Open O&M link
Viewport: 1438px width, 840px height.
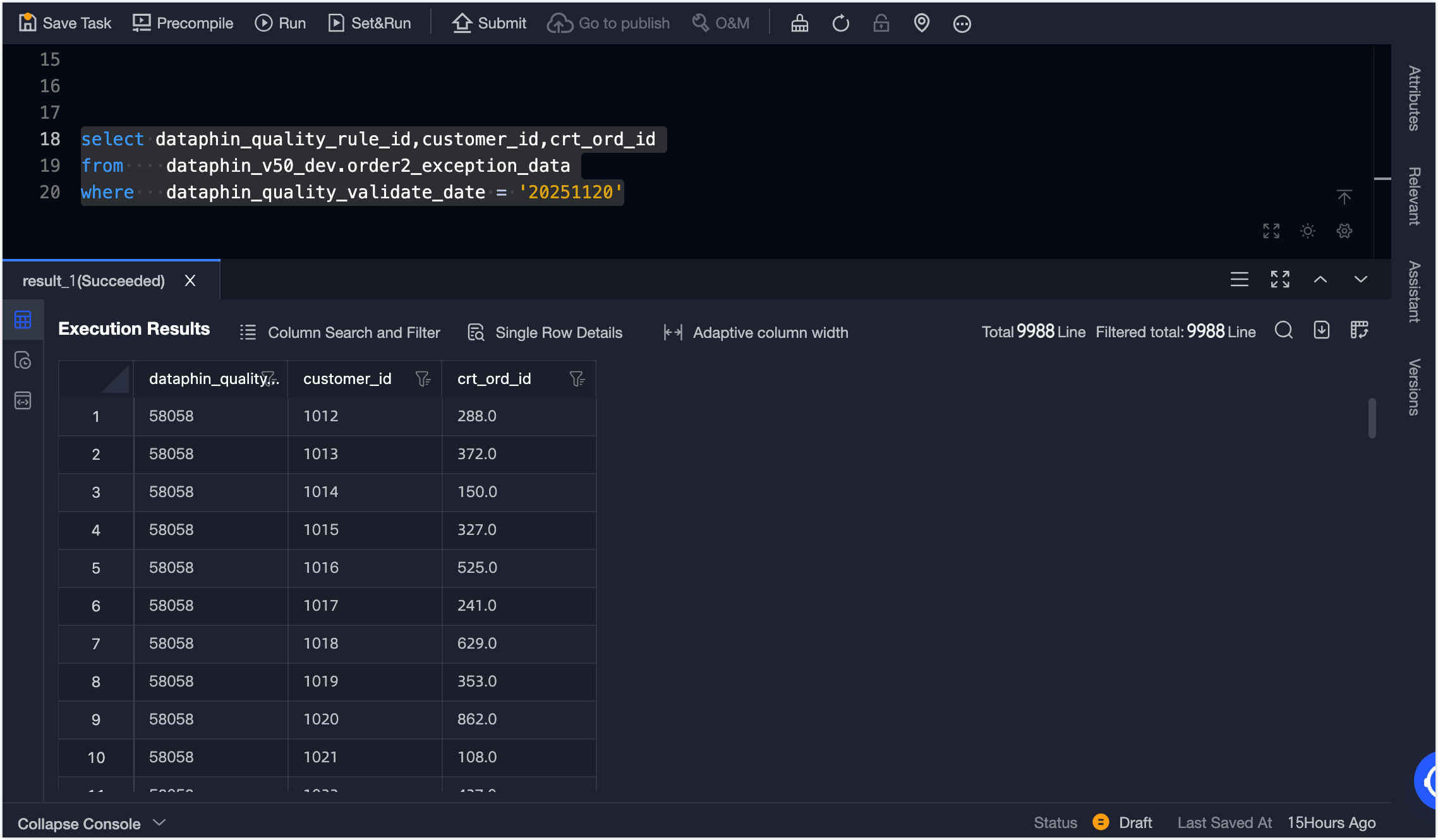pyautogui.click(x=721, y=23)
